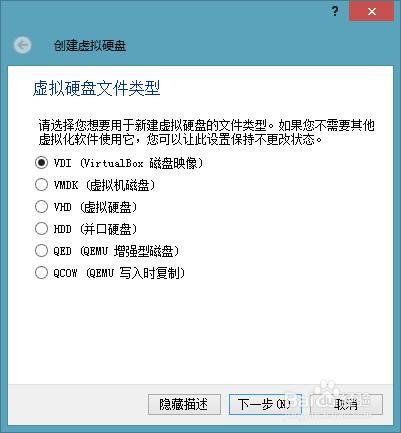Close the 创建虚拟硬盘 dialog with the X
Viewport: 401px width, 433px height.
(x=371, y=11)
